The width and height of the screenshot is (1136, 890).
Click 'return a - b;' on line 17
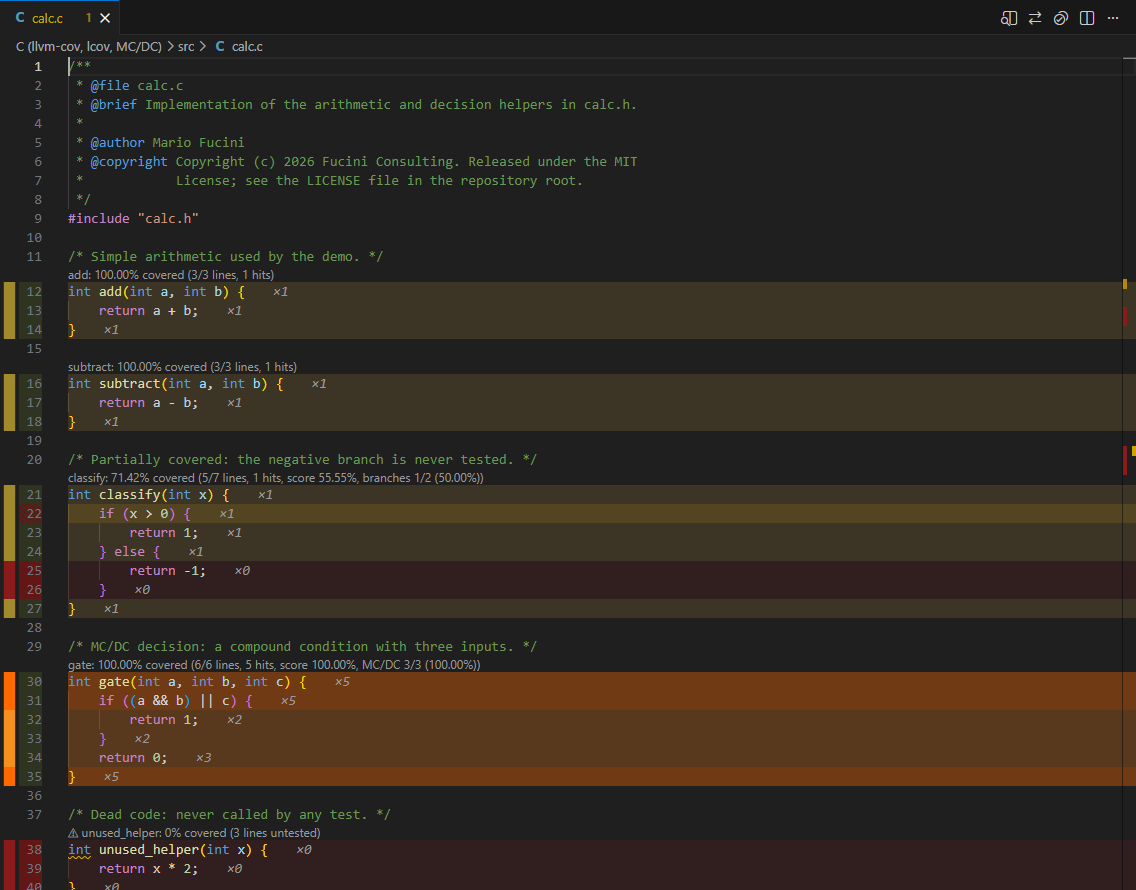click(149, 402)
